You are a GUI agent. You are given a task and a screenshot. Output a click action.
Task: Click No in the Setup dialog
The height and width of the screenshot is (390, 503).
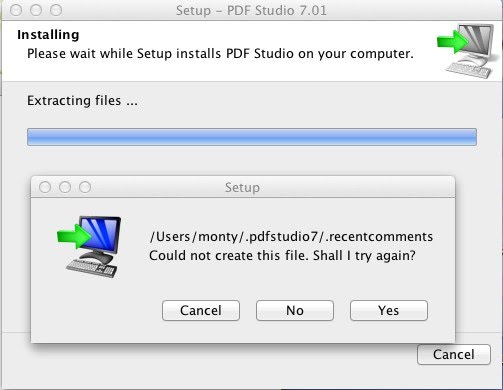point(295,310)
